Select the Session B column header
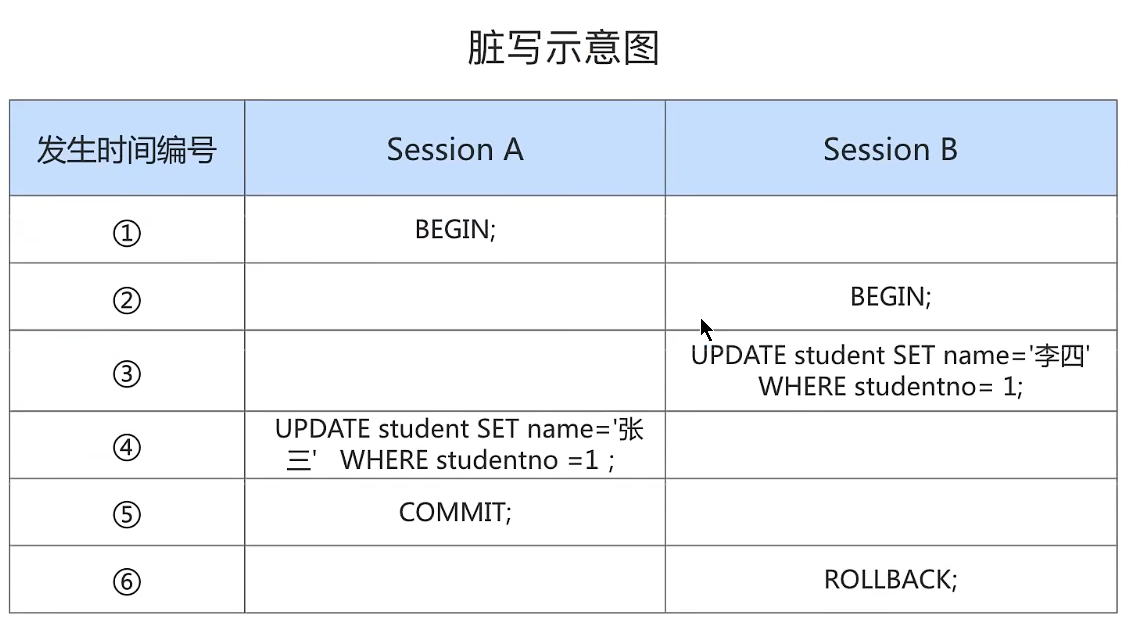The image size is (1129, 622). coord(890,150)
